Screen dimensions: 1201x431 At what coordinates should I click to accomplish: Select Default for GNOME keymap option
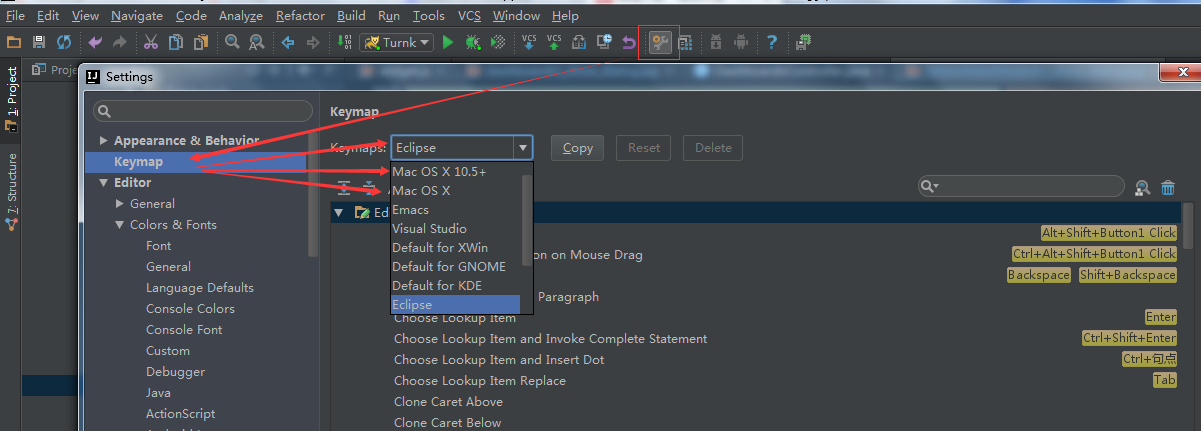pos(457,267)
